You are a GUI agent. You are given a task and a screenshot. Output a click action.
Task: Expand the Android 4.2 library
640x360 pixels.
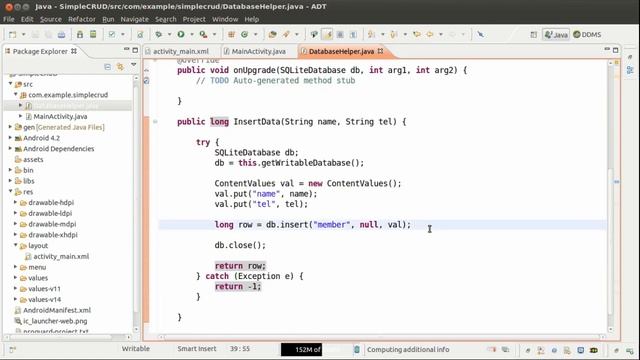click(11, 138)
